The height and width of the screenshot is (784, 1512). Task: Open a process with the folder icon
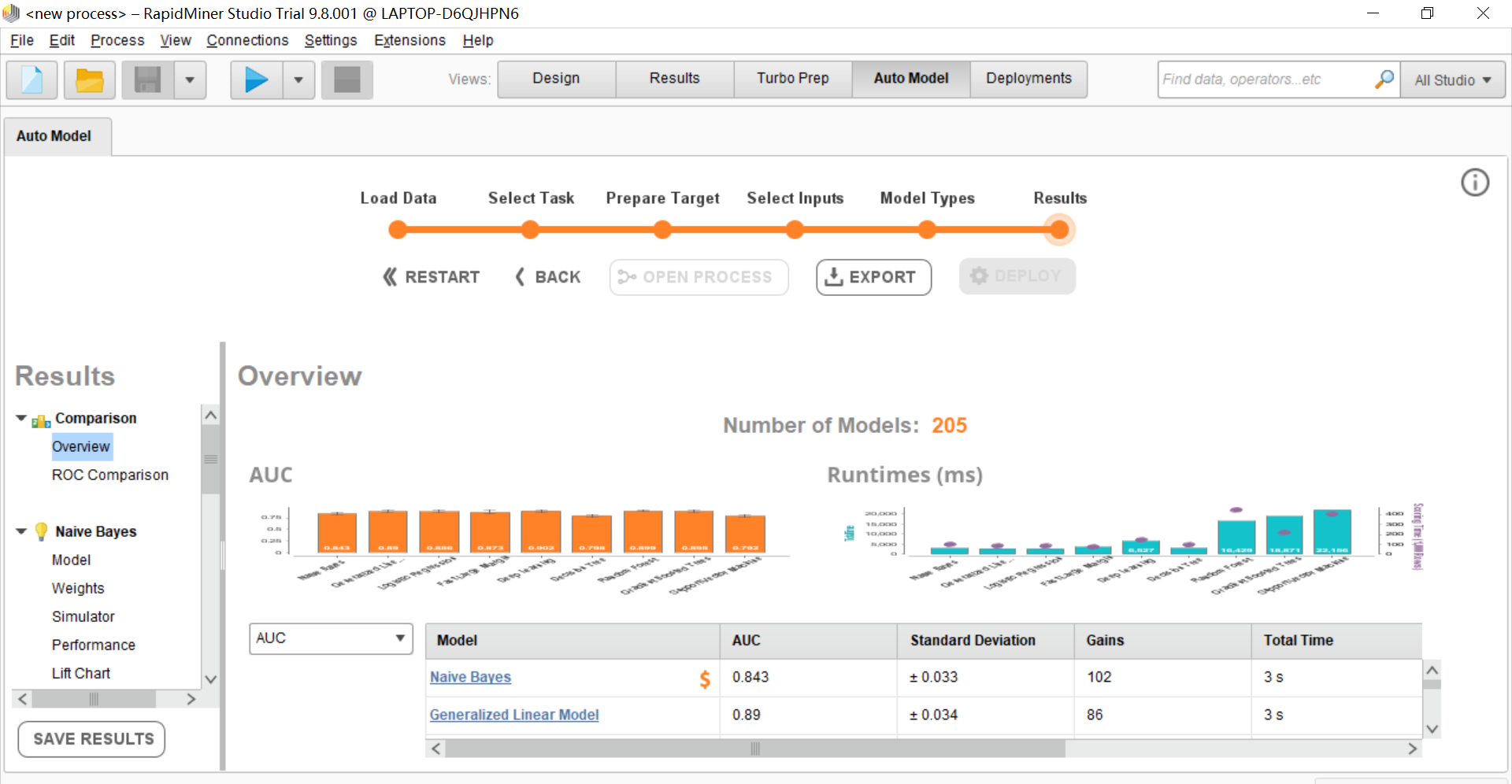(89, 80)
